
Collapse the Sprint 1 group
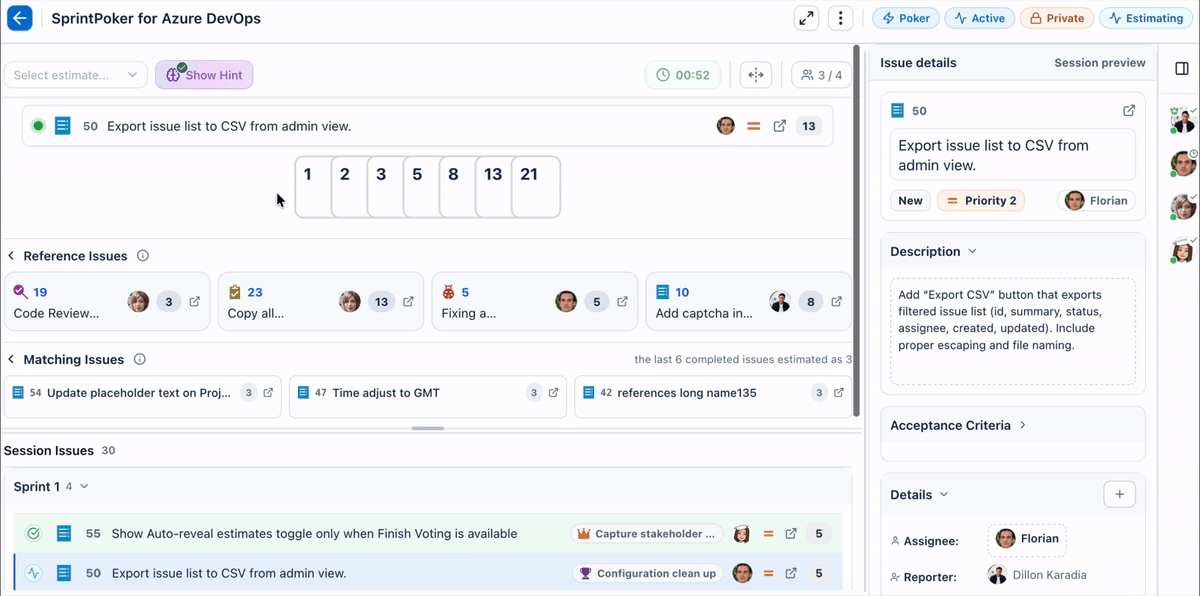[84, 487]
